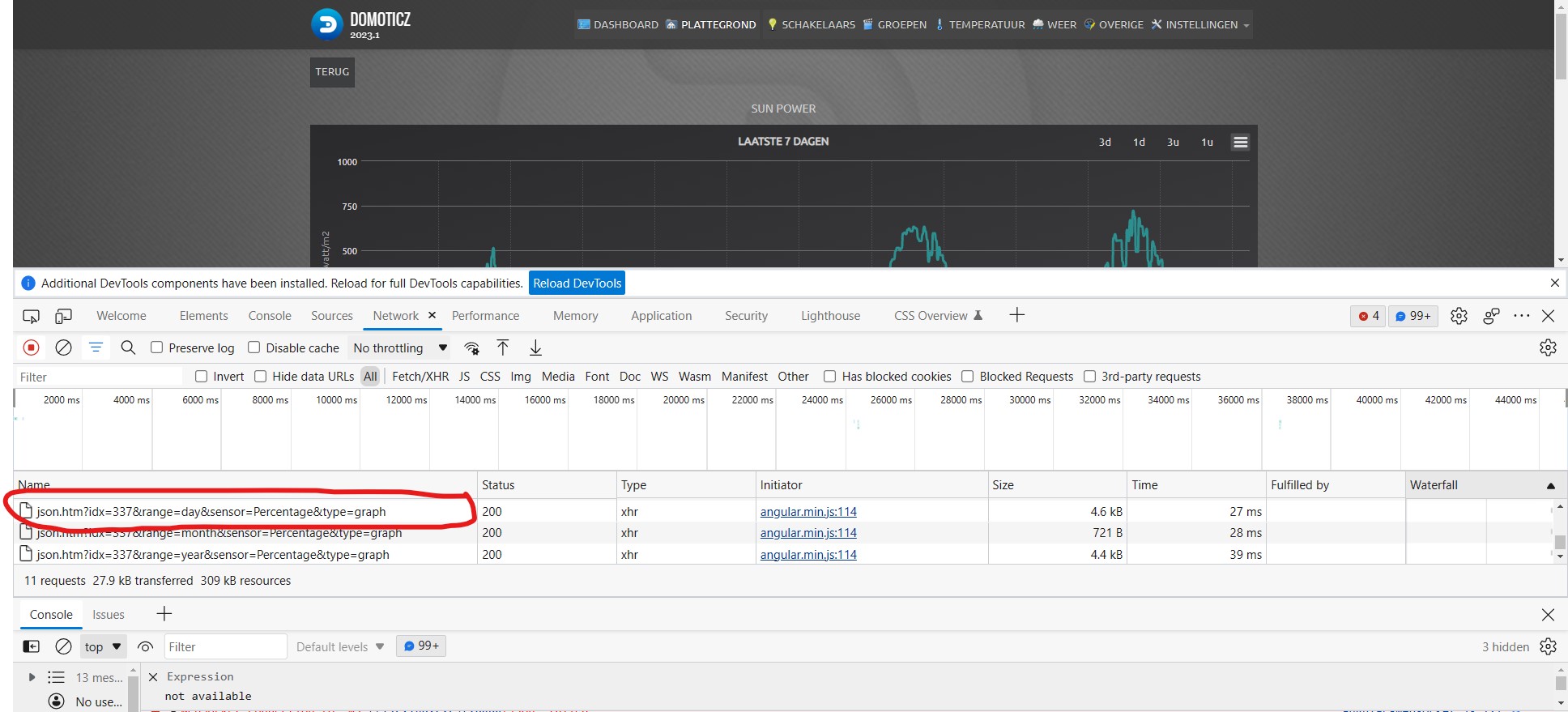Viewport: 1568px width, 712px height.
Task: Click the network Filter text field
Action: (x=98, y=377)
